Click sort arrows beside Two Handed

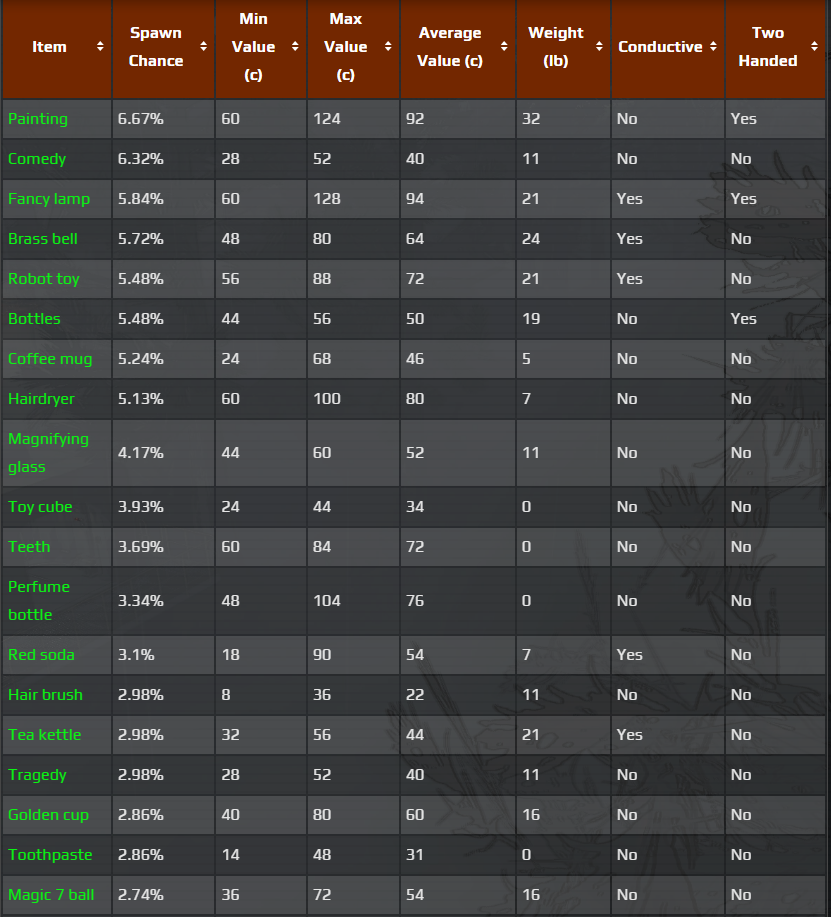pyautogui.click(x=813, y=47)
